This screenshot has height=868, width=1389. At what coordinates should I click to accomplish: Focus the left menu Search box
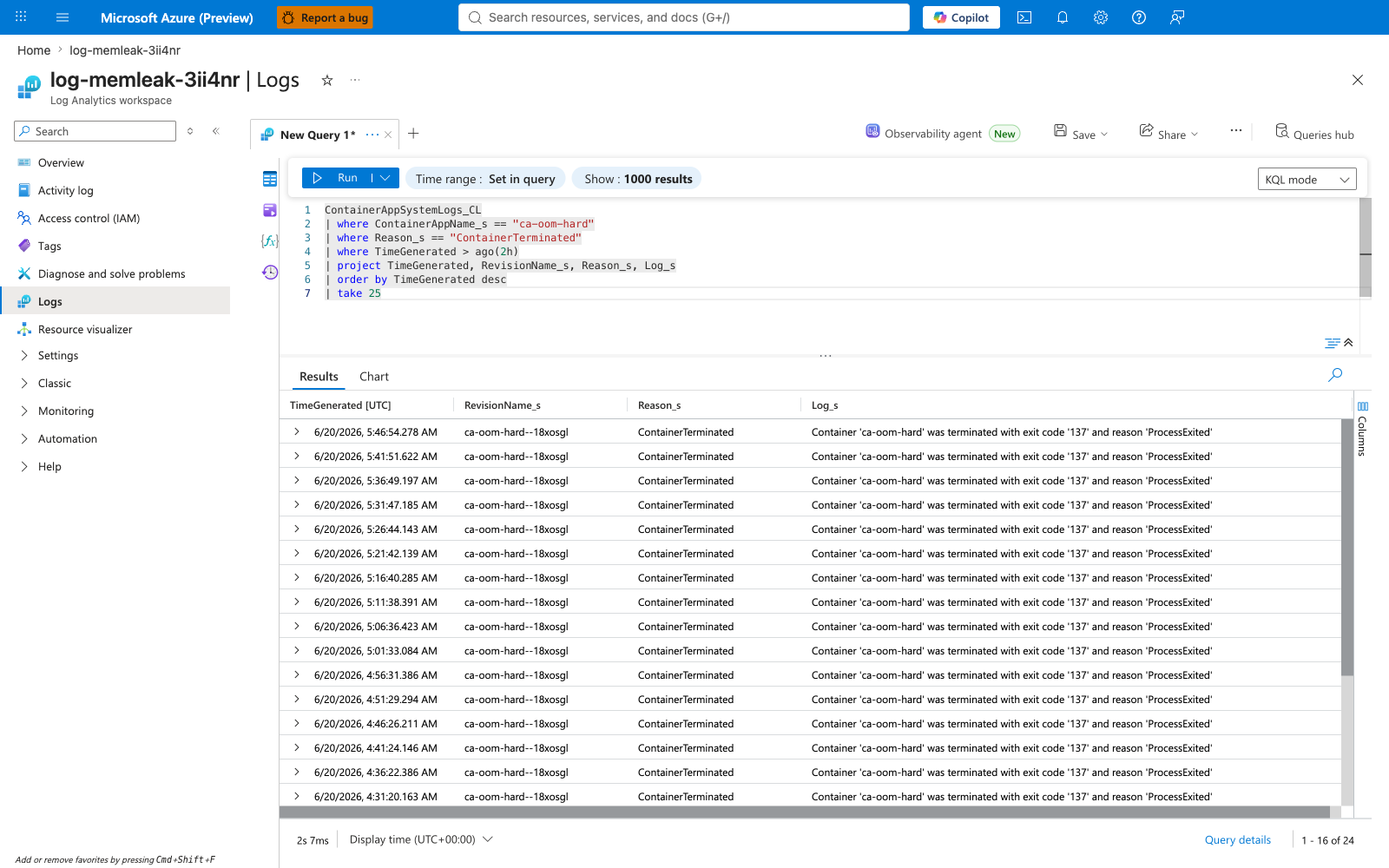(95, 131)
